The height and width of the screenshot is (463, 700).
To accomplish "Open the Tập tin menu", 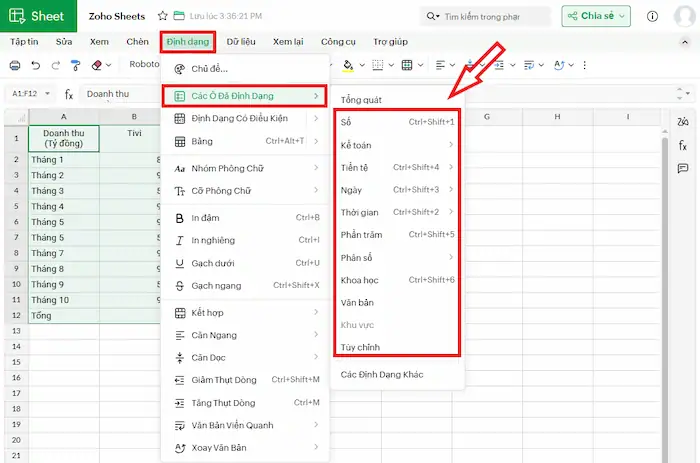I will 24,42.
